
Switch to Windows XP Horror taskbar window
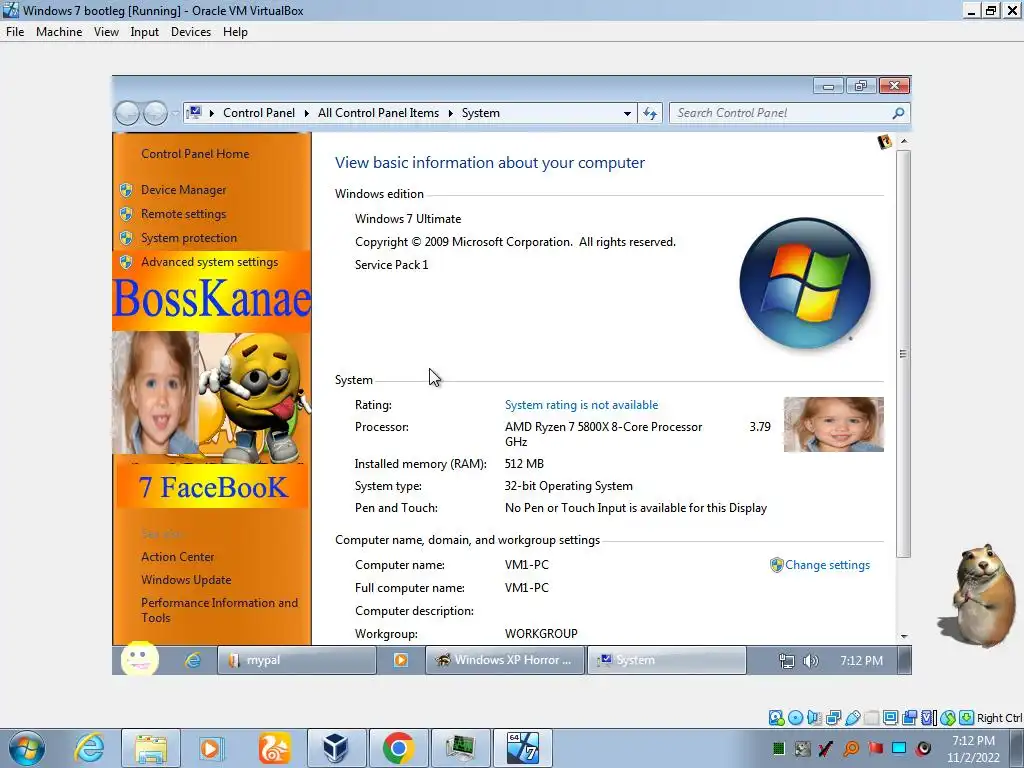[x=505, y=660]
